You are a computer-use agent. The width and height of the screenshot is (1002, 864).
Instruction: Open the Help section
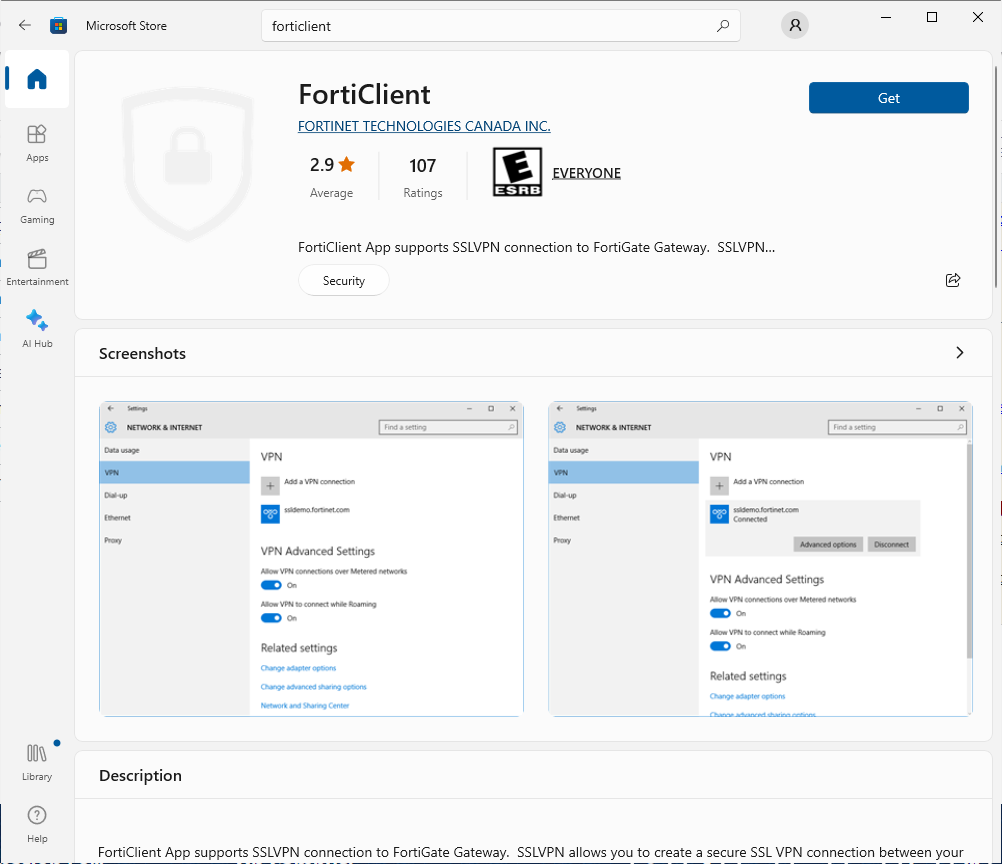pos(37,824)
